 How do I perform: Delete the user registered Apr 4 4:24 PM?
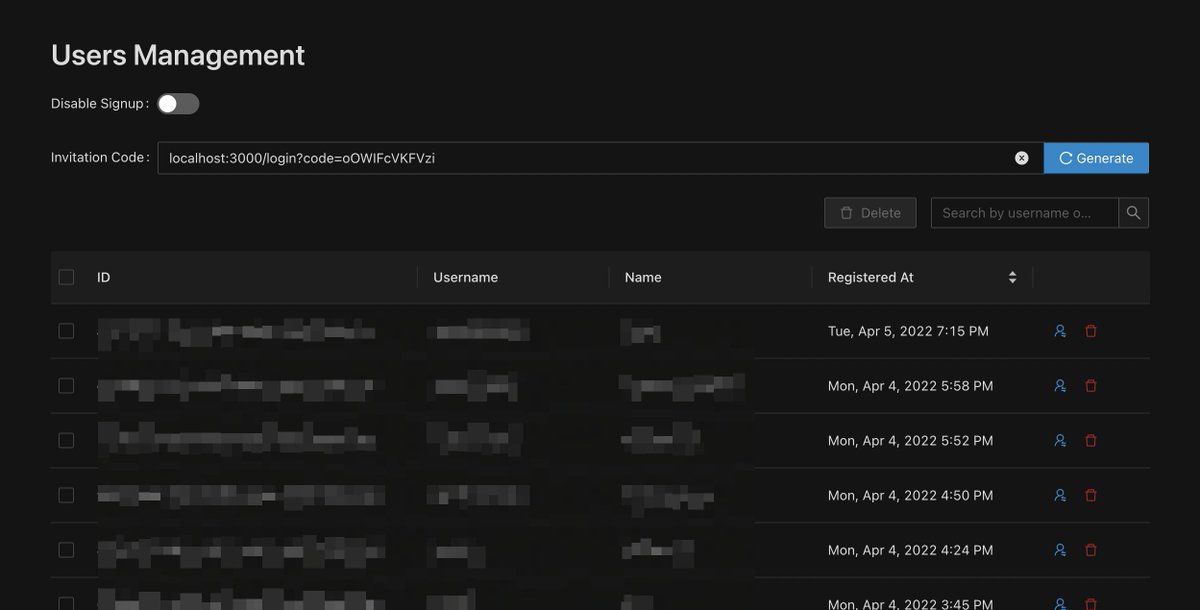coord(1091,549)
